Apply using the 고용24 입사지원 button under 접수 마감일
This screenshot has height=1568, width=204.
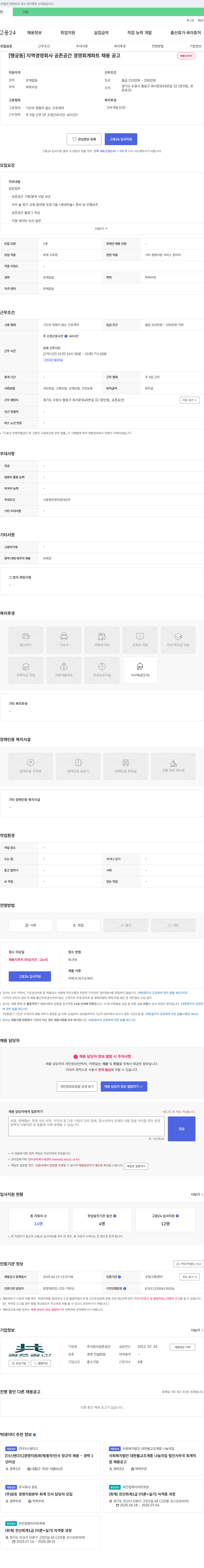(30, 976)
